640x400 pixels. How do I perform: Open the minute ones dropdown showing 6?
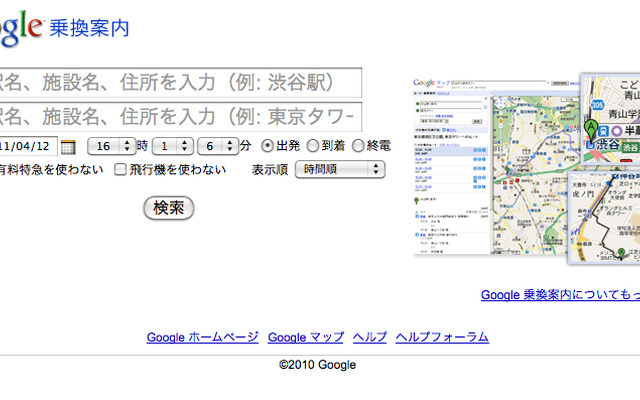(218, 146)
